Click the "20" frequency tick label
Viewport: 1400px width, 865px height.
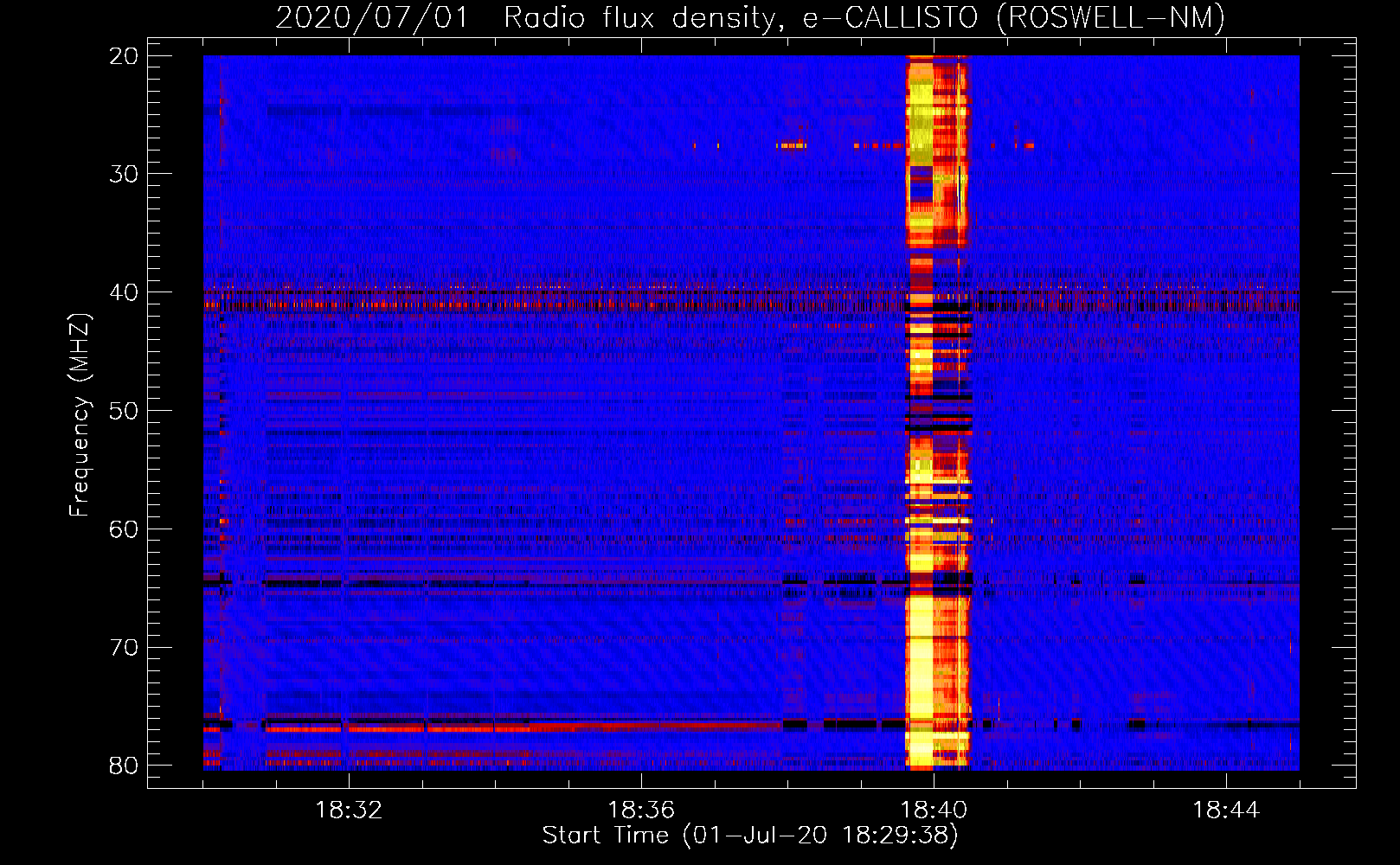[125, 55]
